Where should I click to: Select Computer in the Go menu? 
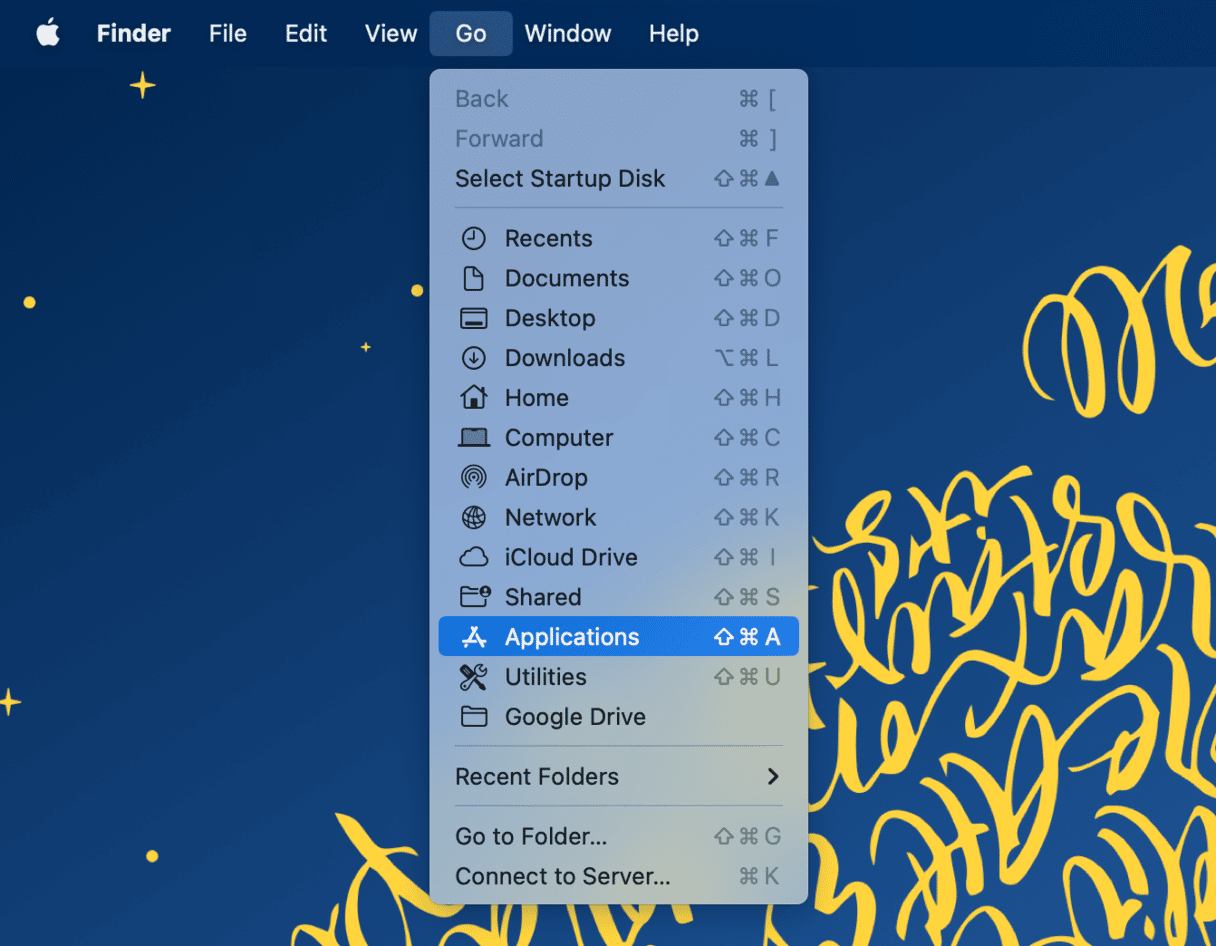point(558,438)
